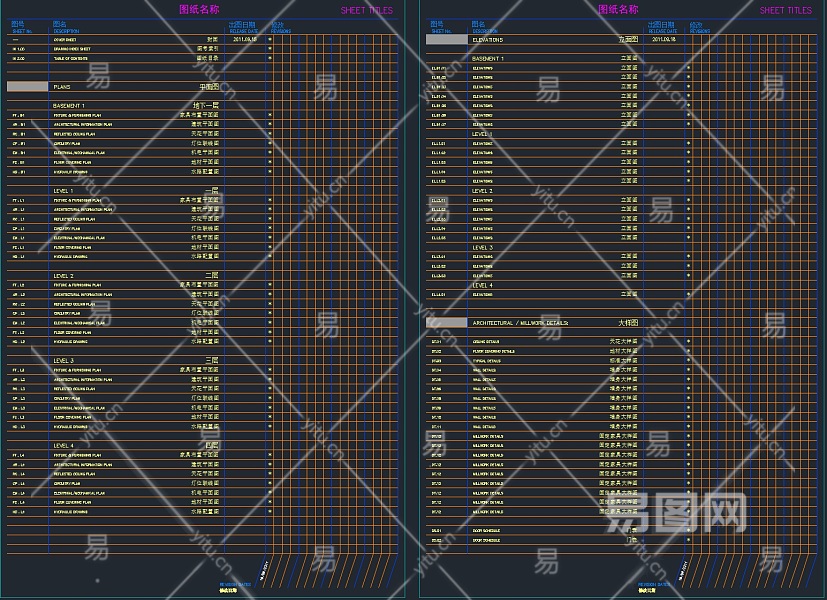The height and width of the screenshot is (600, 827).
Task: Click LEVEL 4 heading in left sheet
Action: click(x=63, y=445)
